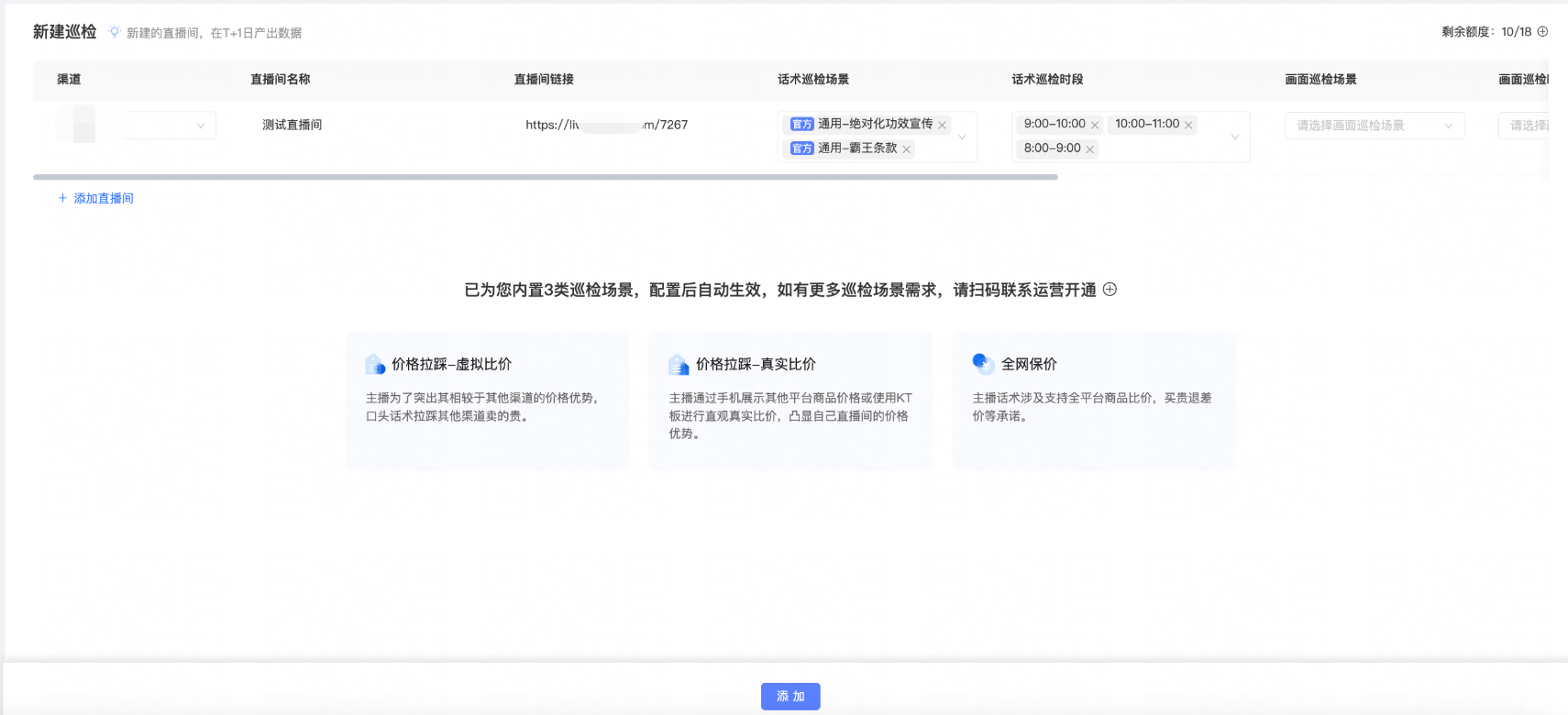Click the horizontal table scrollbar
The image size is (1568, 715).
(546, 177)
